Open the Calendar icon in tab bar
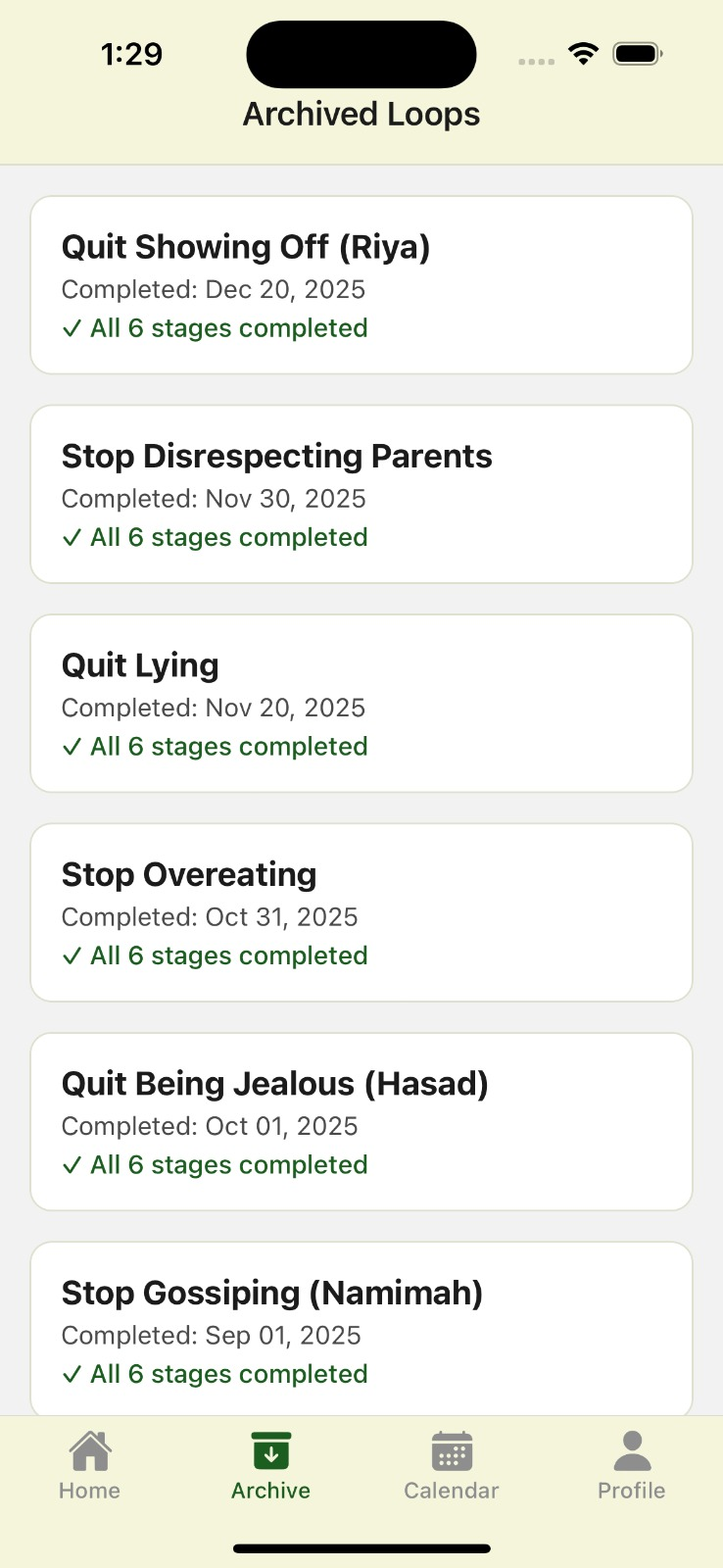 [x=452, y=1451]
